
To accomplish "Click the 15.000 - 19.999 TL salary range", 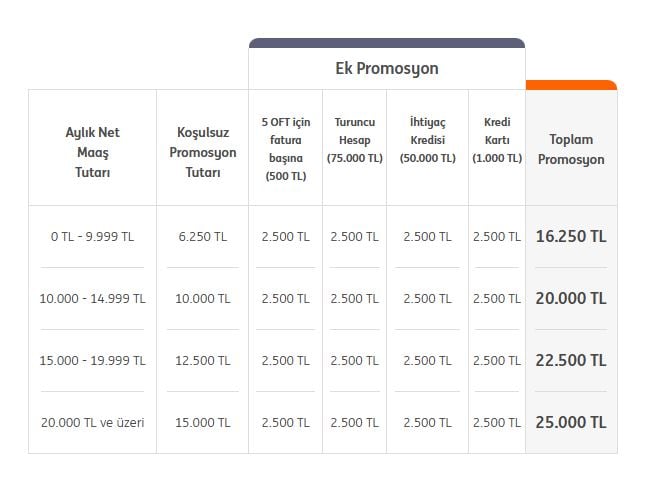I will [x=92, y=361].
